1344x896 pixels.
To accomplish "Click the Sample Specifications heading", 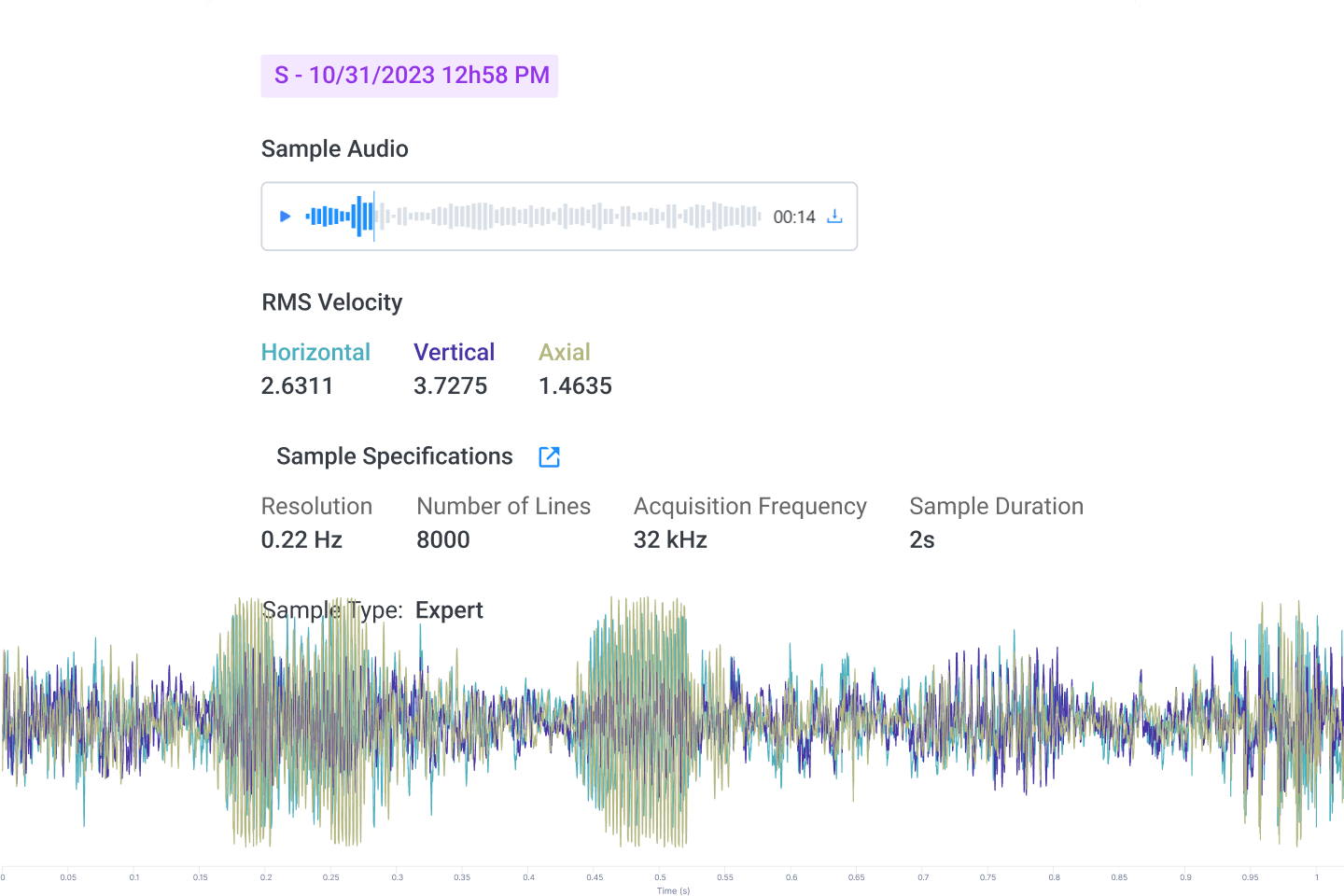I will tap(394, 456).
